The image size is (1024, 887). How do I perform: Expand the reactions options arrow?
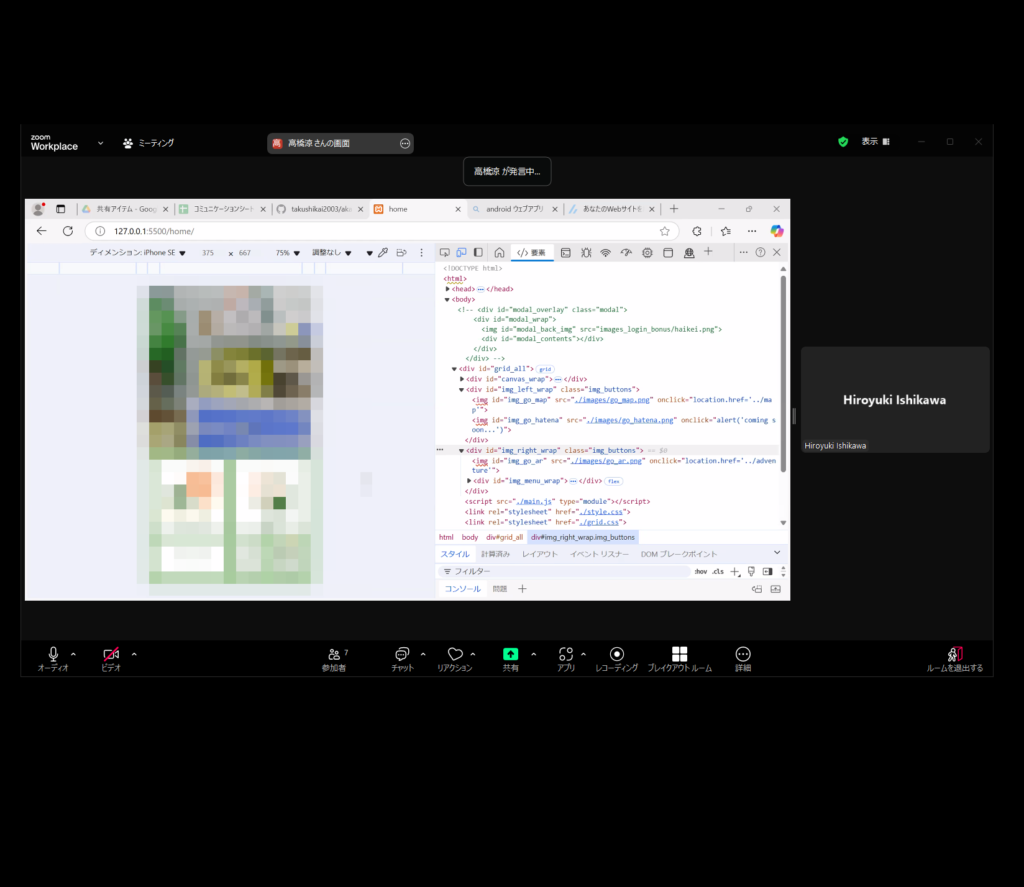[473, 654]
